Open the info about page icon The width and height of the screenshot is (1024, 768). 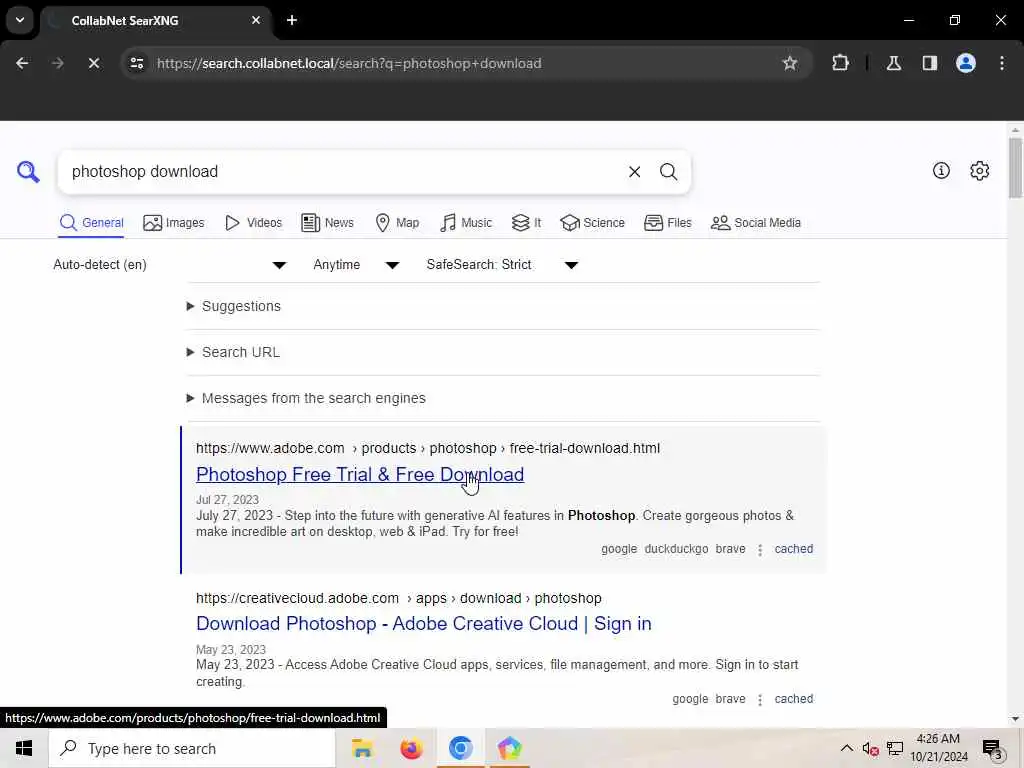[941, 171]
